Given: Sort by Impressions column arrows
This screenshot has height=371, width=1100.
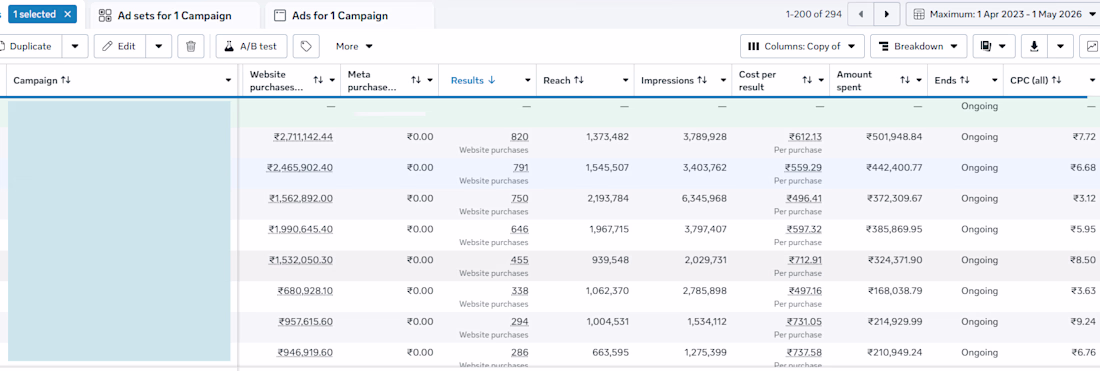Looking at the screenshot, I should tap(702, 81).
